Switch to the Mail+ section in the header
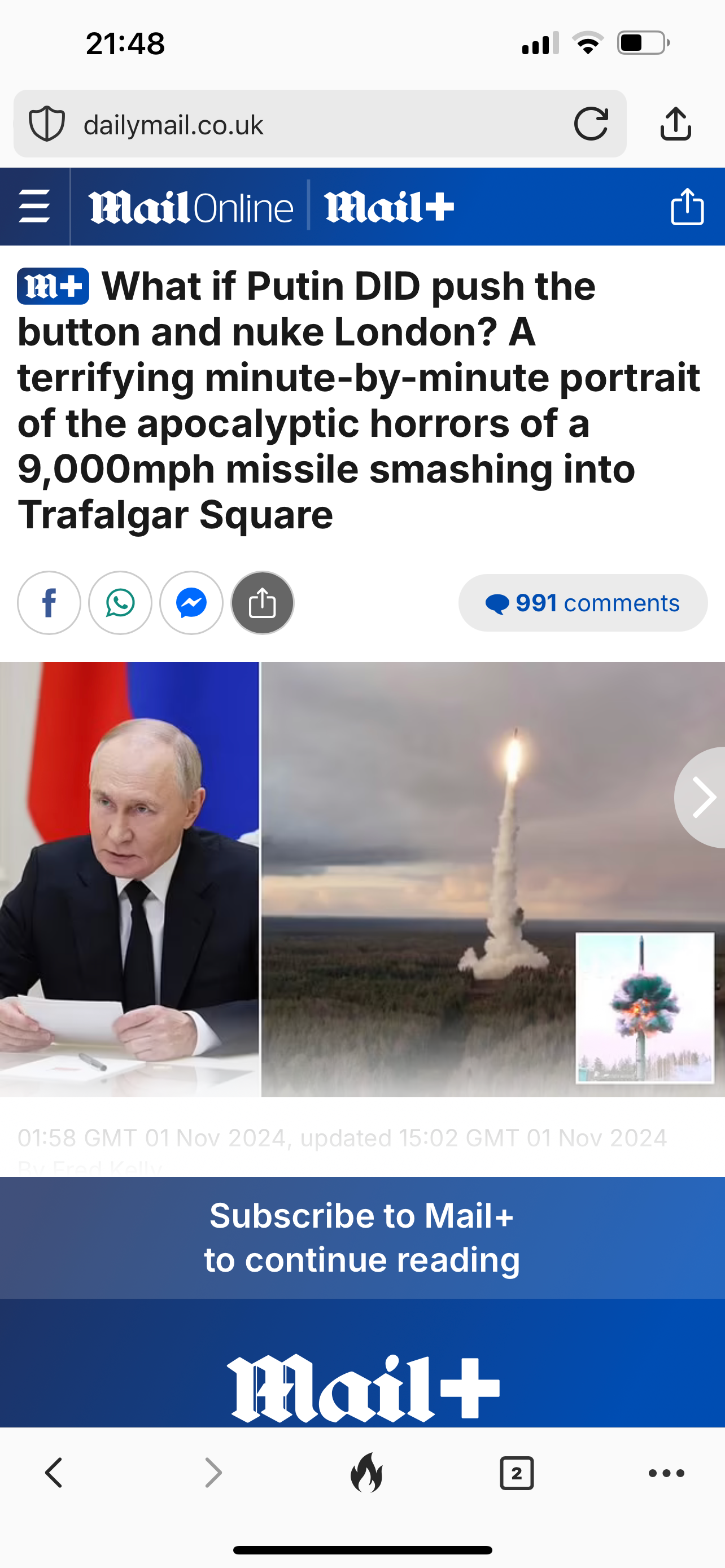 pyautogui.click(x=389, y=207)
